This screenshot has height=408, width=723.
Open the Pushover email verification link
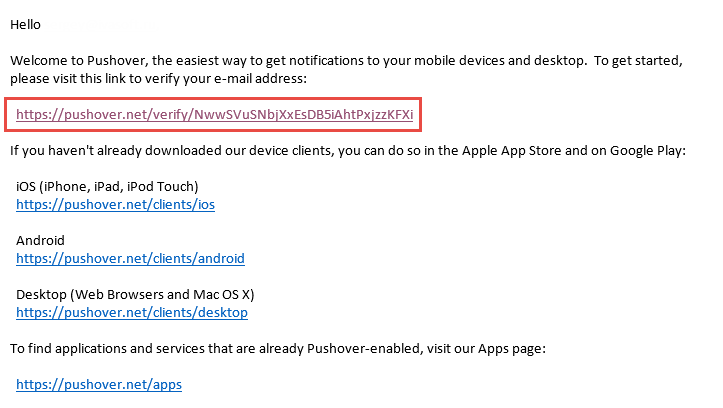pos(214,115)
